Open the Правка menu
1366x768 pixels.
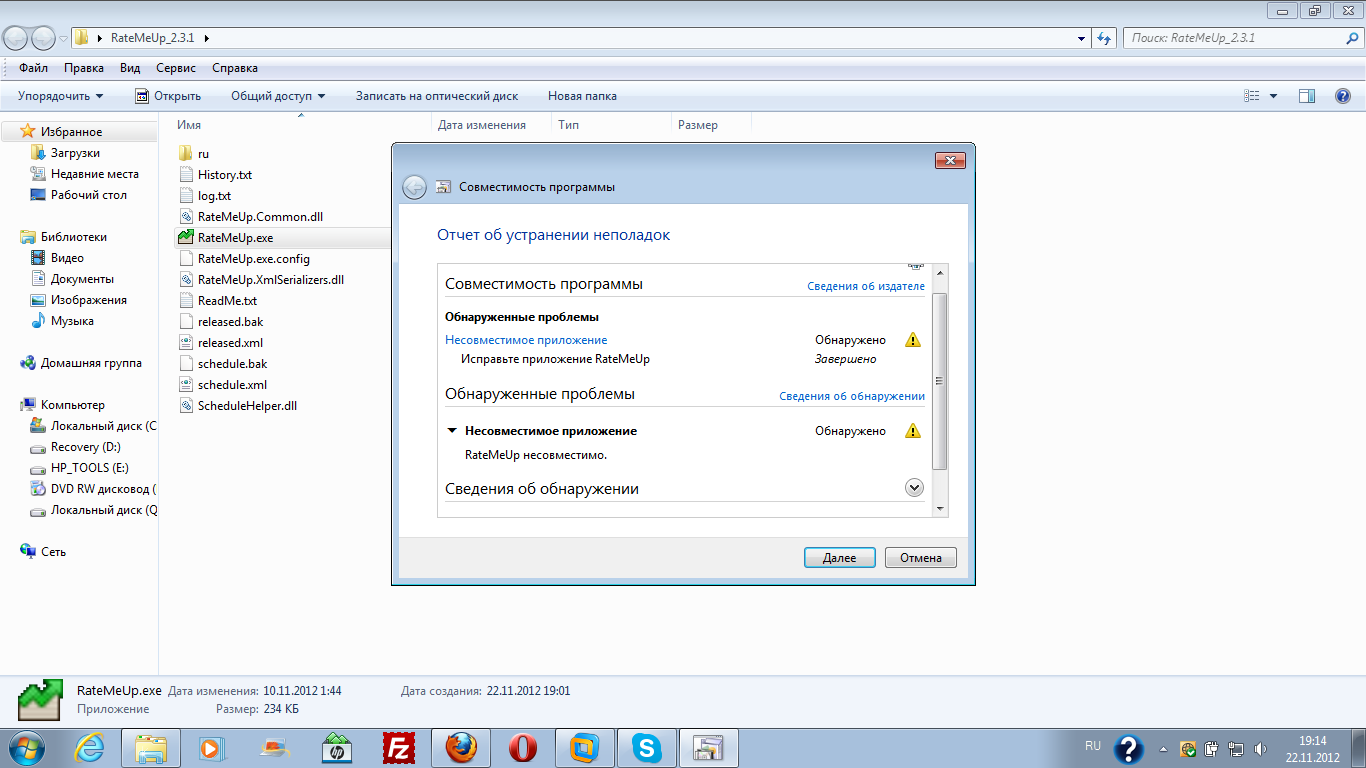pos(84,68)
